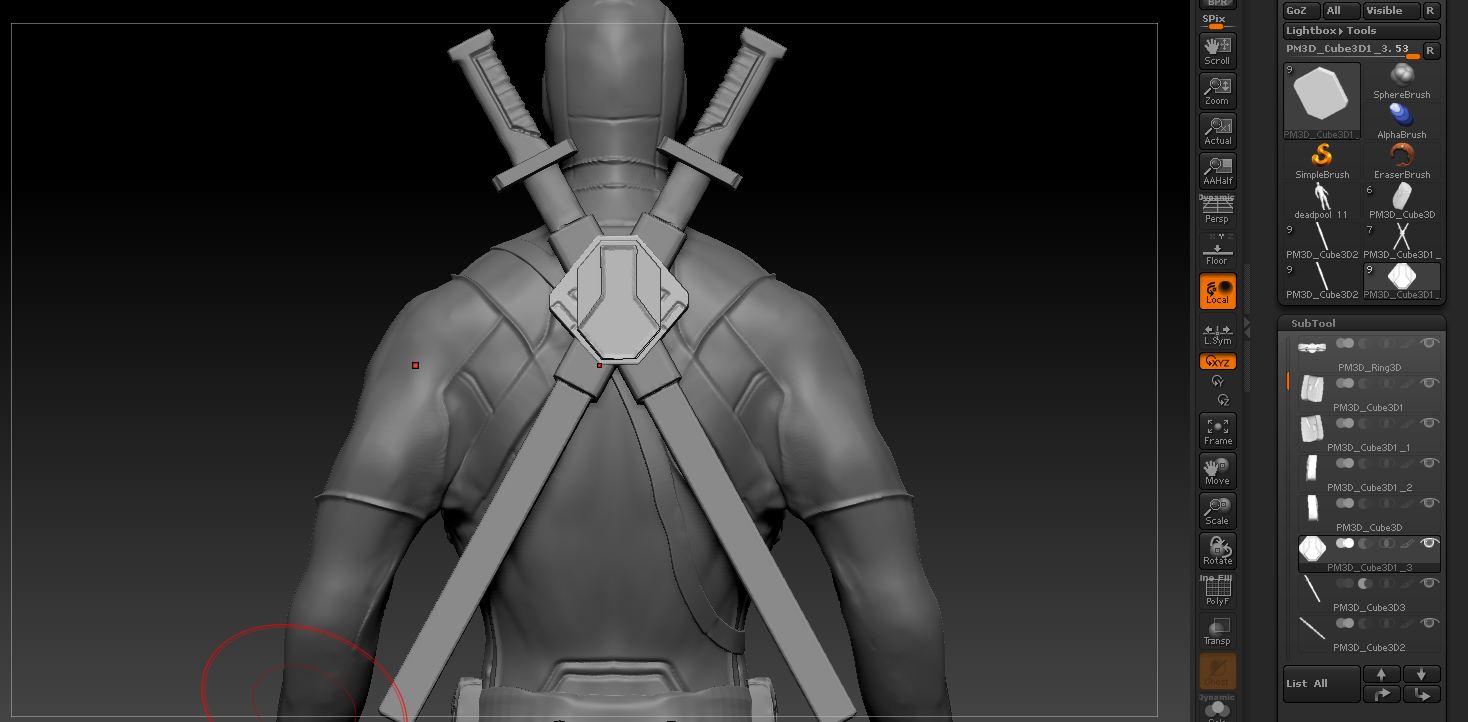1468x722 pixels.
Task: Select the PM3D_Cube3D1 subtool
Action: pyautogui.click(x=1369, y=394)
